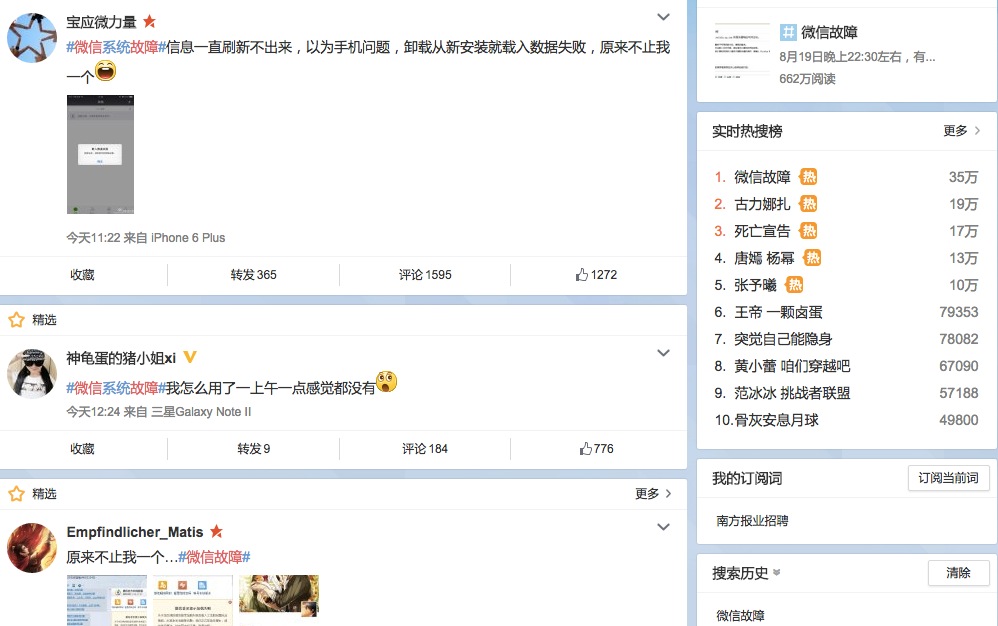Open search history entry 微信故障
The width and height of the screenshot is (998, 626).
pyautogui.click(x=740, y=615)
